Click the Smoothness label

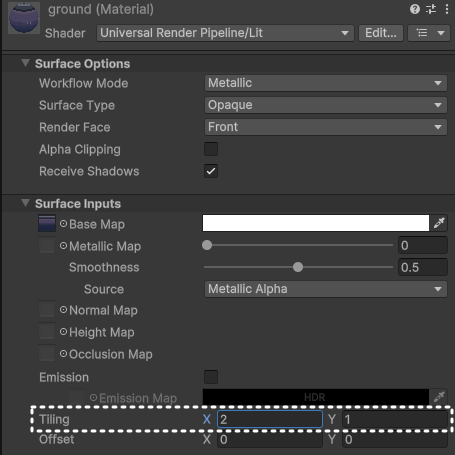[x=104, y=267]
